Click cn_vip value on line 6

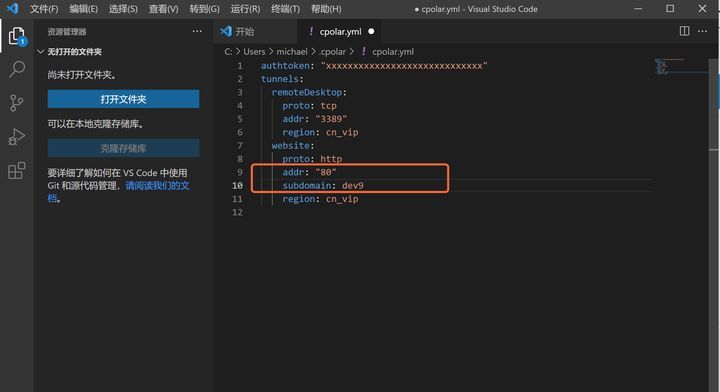tap(342, 132)
